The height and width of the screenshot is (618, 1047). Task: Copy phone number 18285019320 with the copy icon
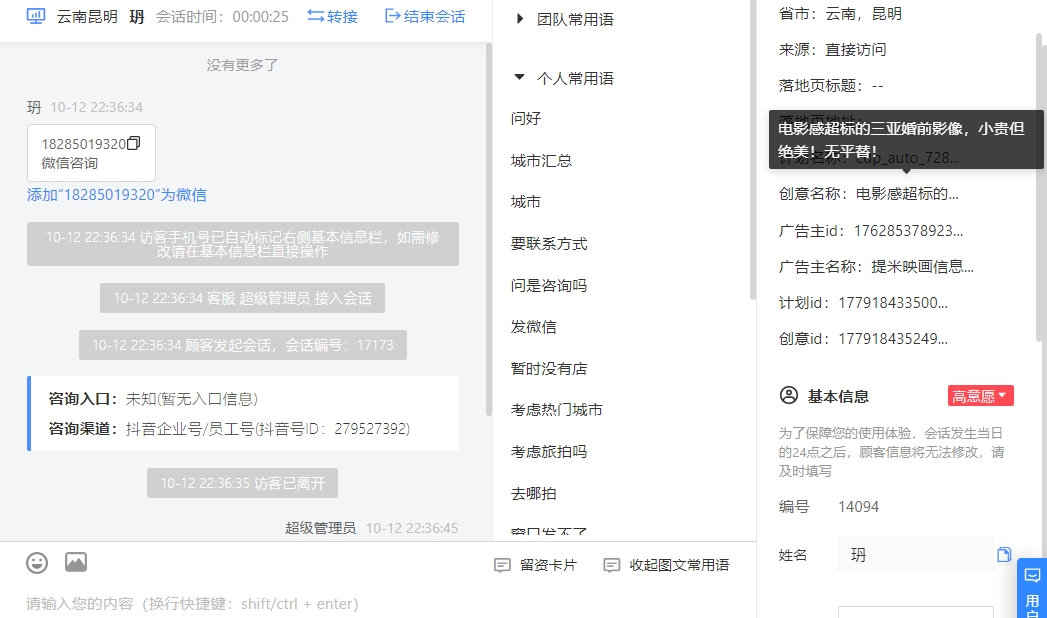pos(134,143)
